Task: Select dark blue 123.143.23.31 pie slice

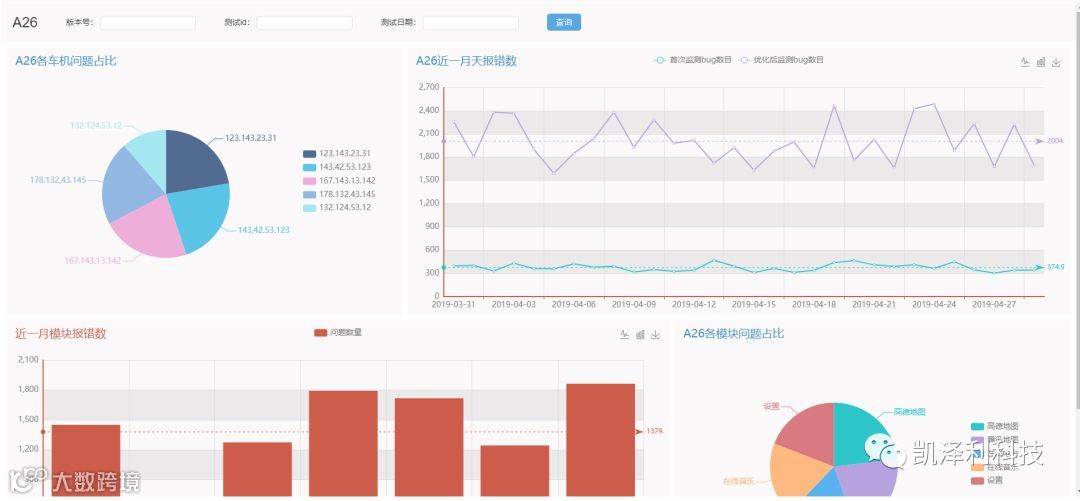Action: click(193, 162)
